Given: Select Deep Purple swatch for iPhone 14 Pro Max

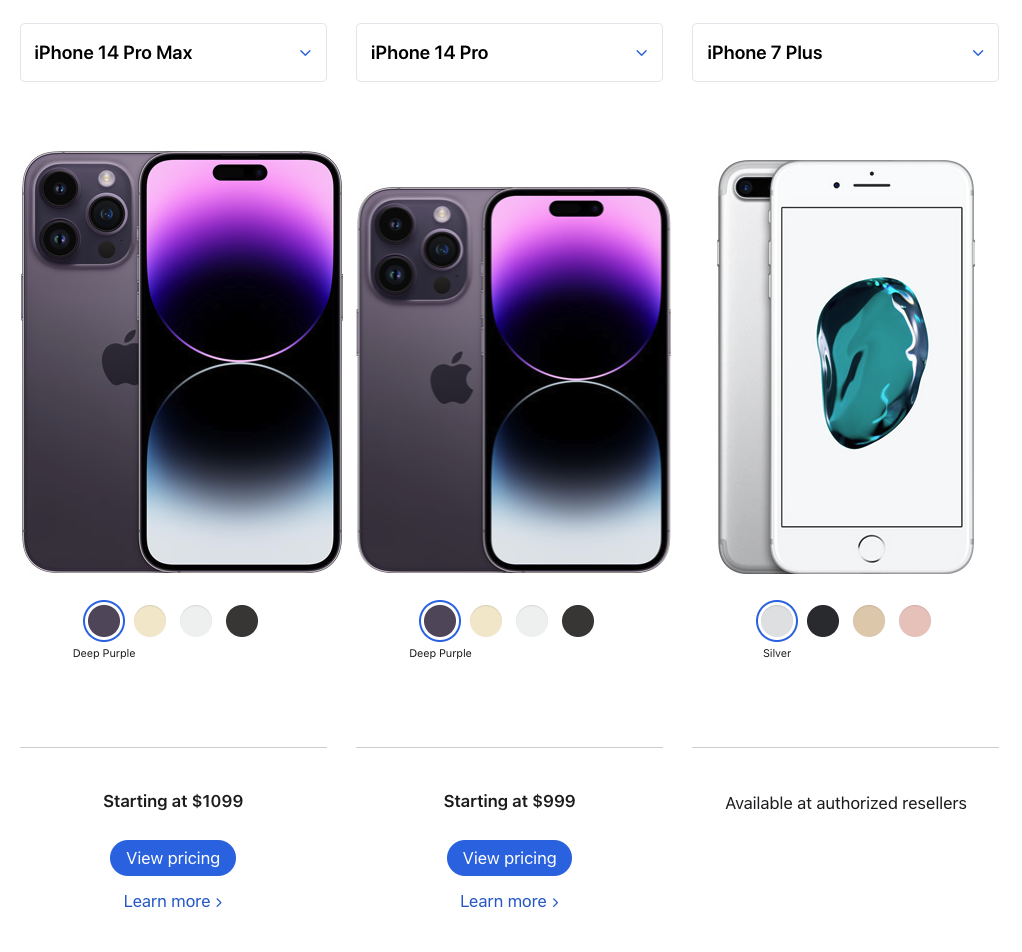Looking at the screenshot, I should (x=104, y=620).
